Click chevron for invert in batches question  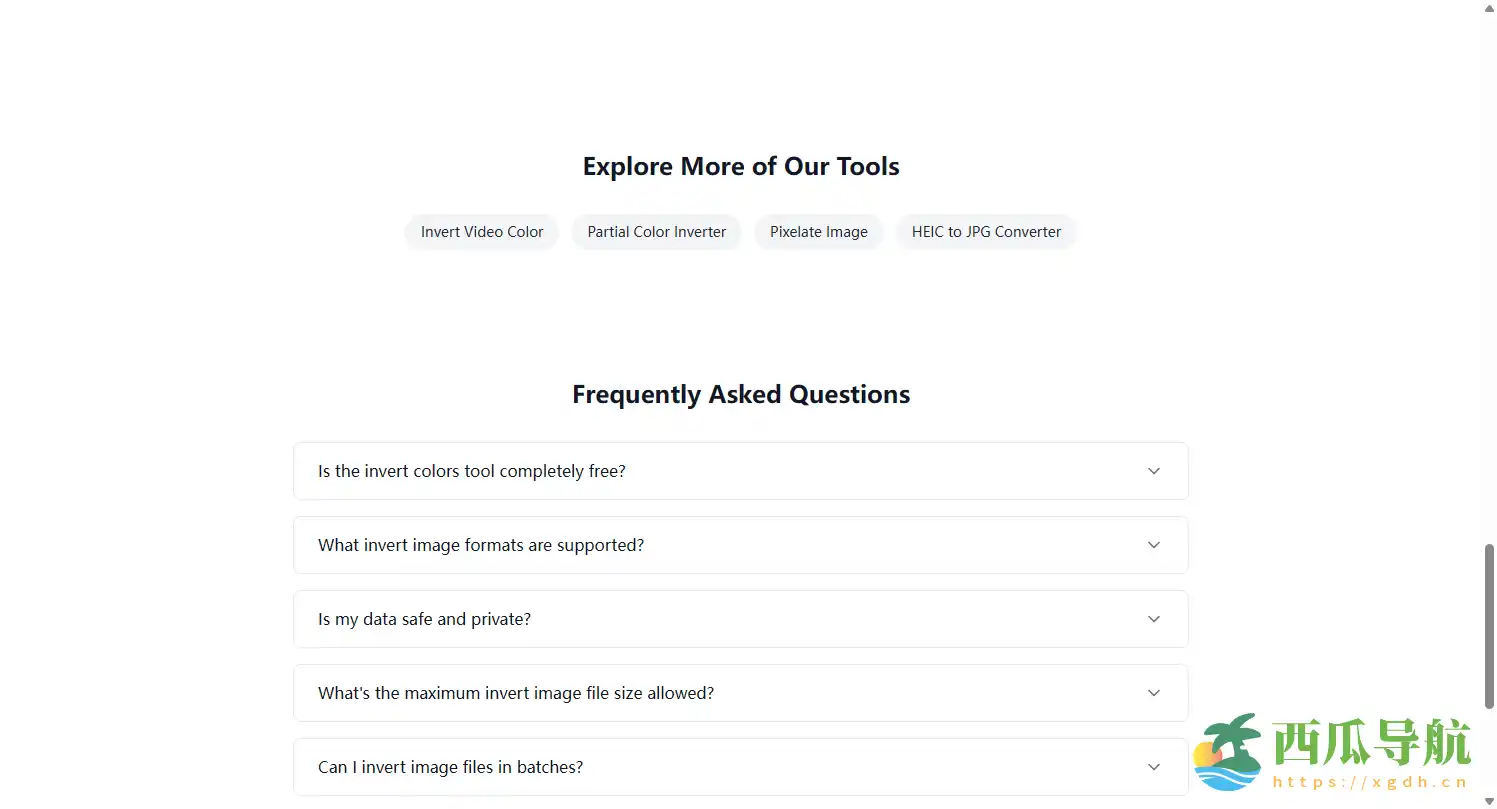[1153, 767]
